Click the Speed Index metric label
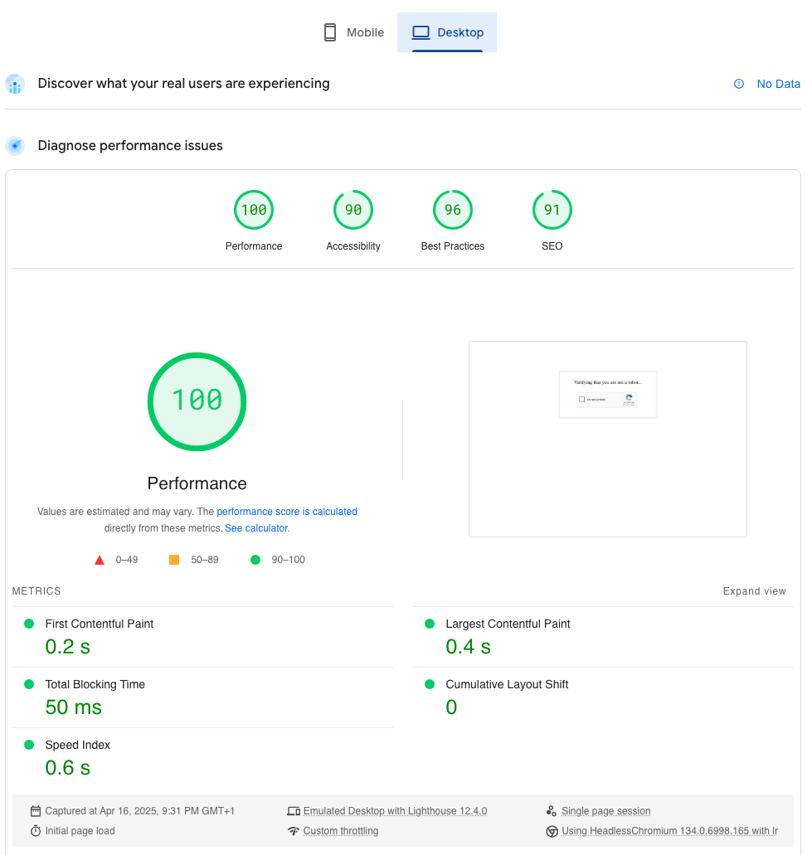This screenshot has height=855, width=812. point(77,745)
